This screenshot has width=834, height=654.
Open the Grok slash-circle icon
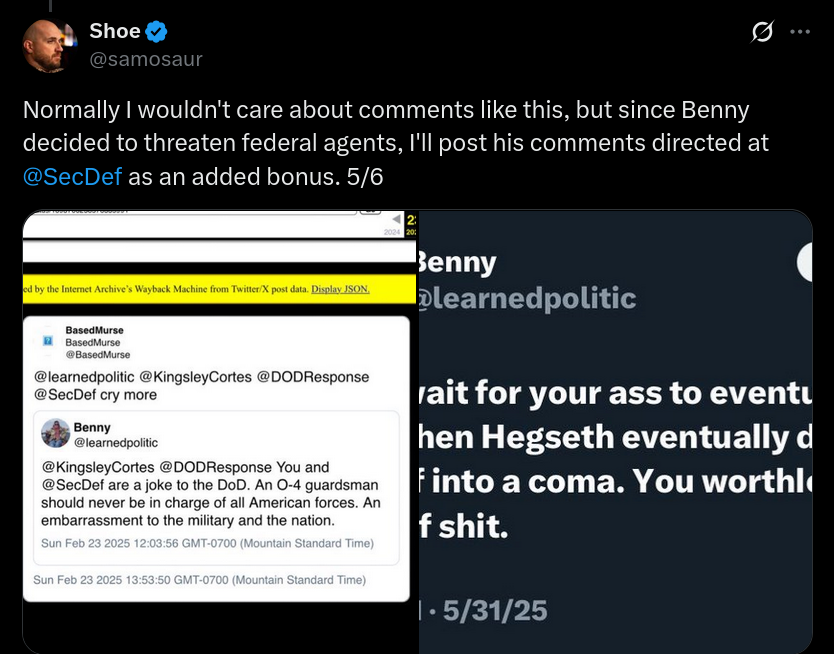click(762, 32)
